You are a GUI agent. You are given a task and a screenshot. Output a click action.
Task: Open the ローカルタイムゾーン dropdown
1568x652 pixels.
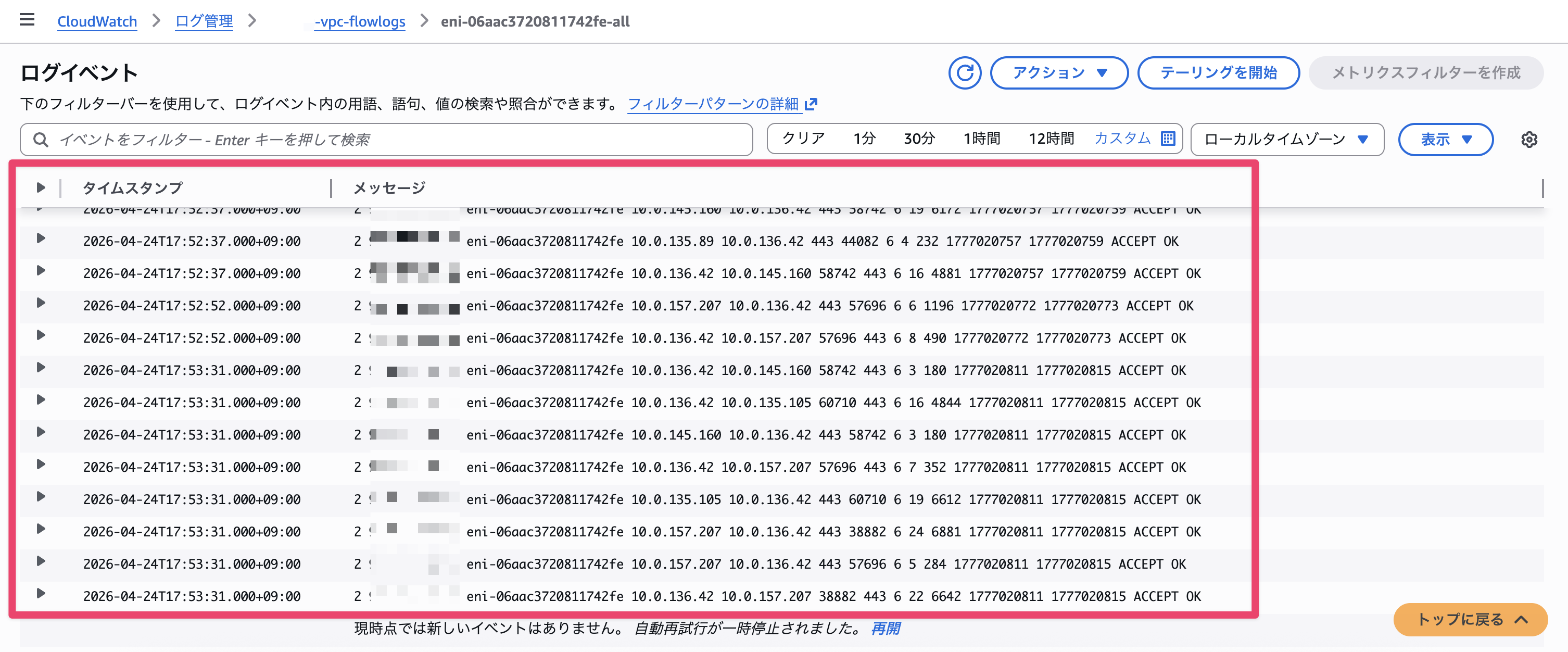(x=1286, y=140)
